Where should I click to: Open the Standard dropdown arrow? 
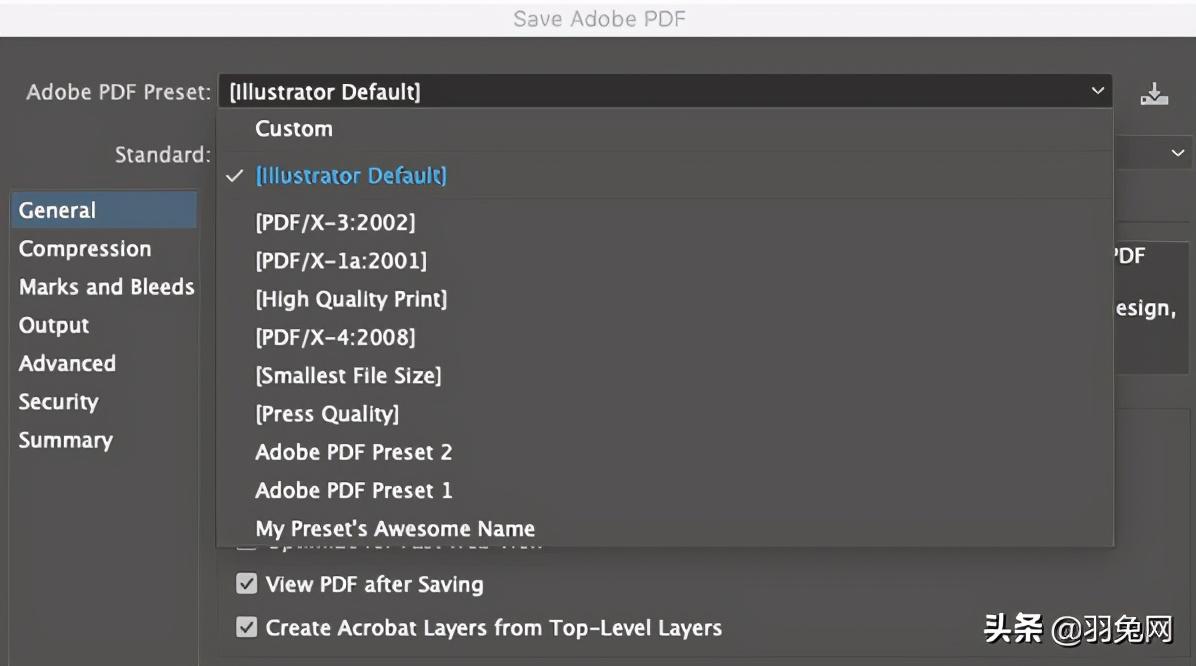tap(1177, 154)
